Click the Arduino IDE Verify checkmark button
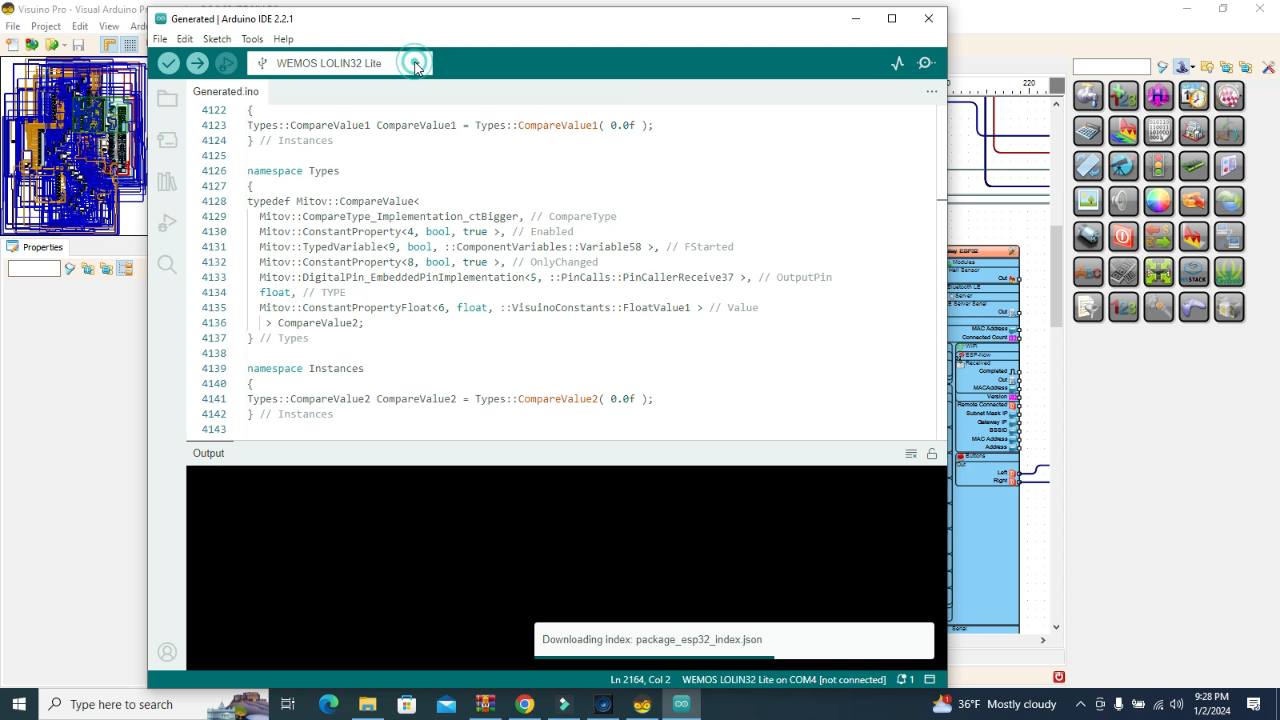 coord(169,63)
